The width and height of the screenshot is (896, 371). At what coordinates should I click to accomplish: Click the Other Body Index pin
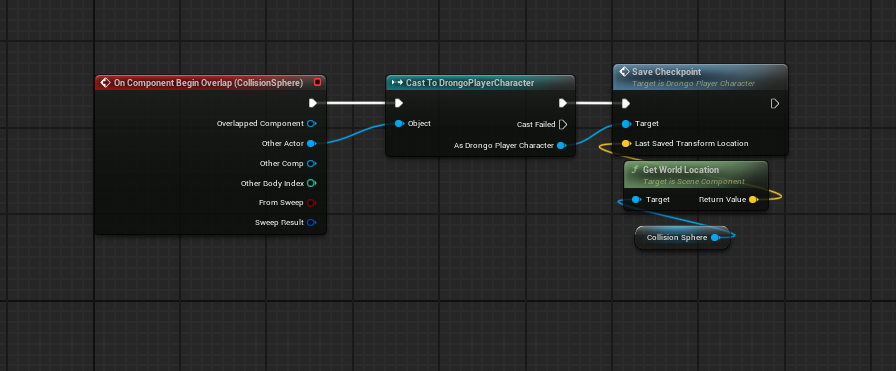click(x=311, y=183)
